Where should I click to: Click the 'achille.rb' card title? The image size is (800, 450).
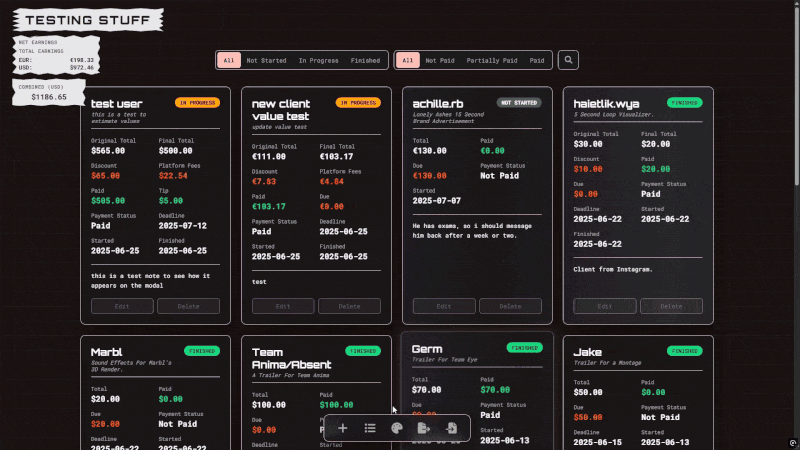438,104
